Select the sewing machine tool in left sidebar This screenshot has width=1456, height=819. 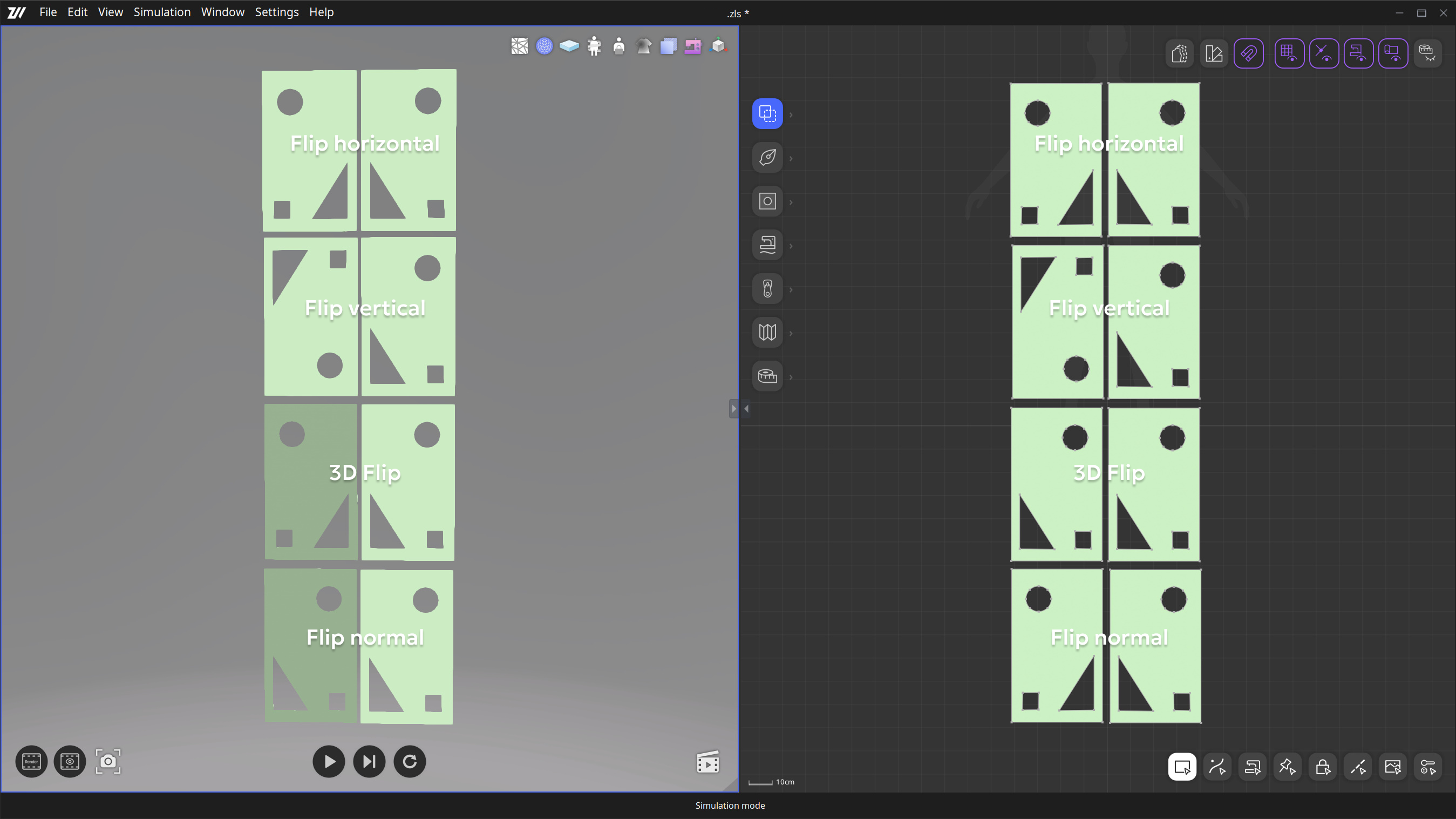[767, 245]
